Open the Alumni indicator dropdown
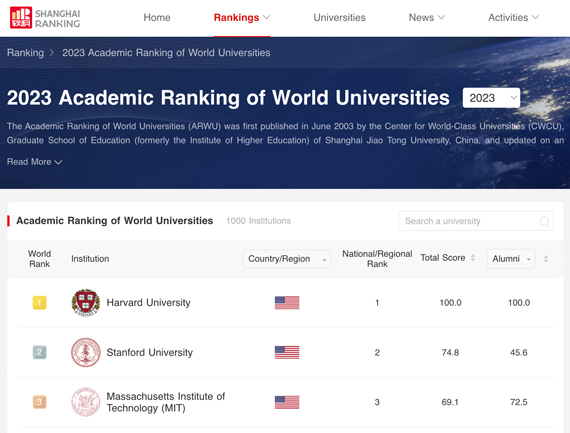The height and width of the screenshot is (433, 570). [511, 259]
